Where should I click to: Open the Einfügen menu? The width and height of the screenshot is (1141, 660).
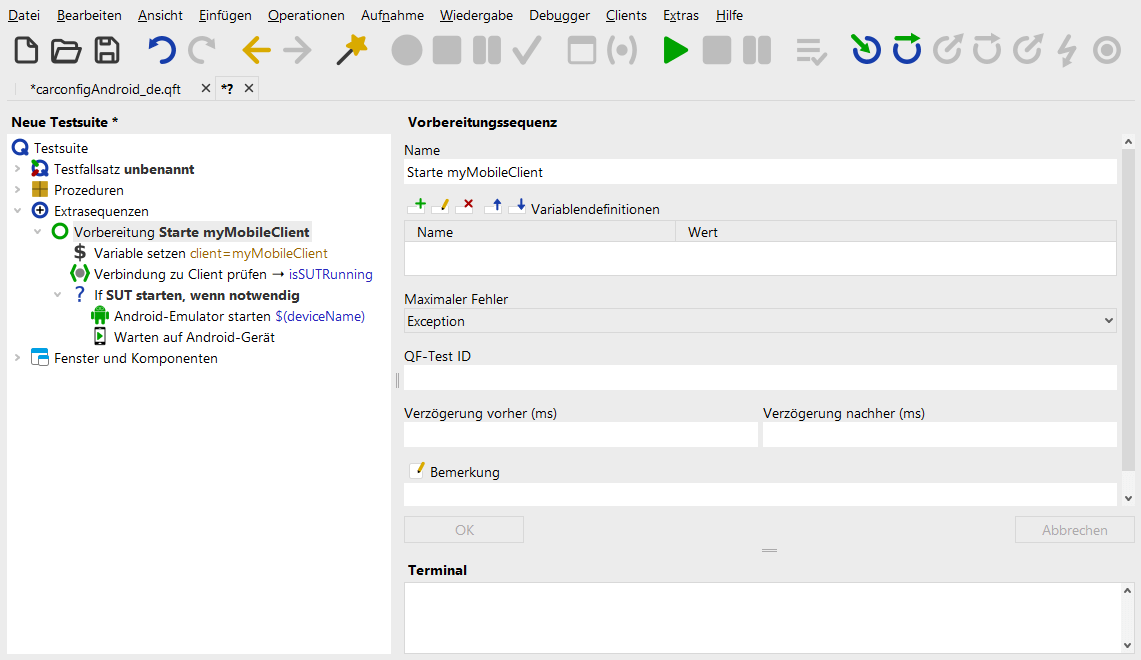(x=225, y=15)
